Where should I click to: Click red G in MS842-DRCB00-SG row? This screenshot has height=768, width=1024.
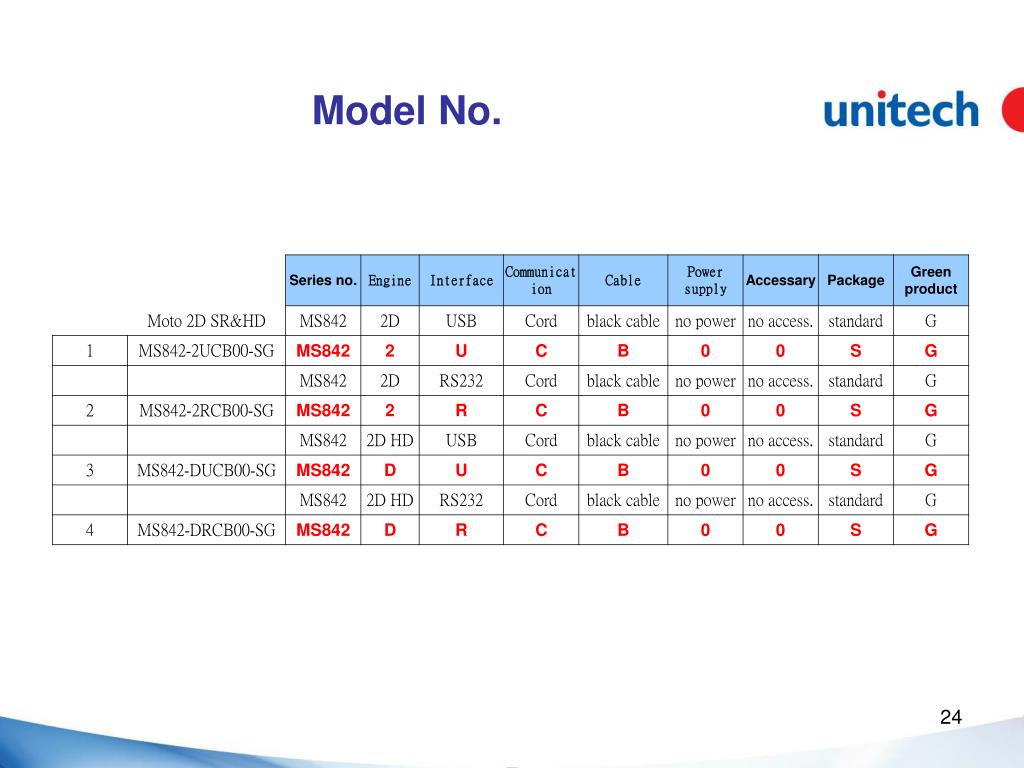pos(931,530)
